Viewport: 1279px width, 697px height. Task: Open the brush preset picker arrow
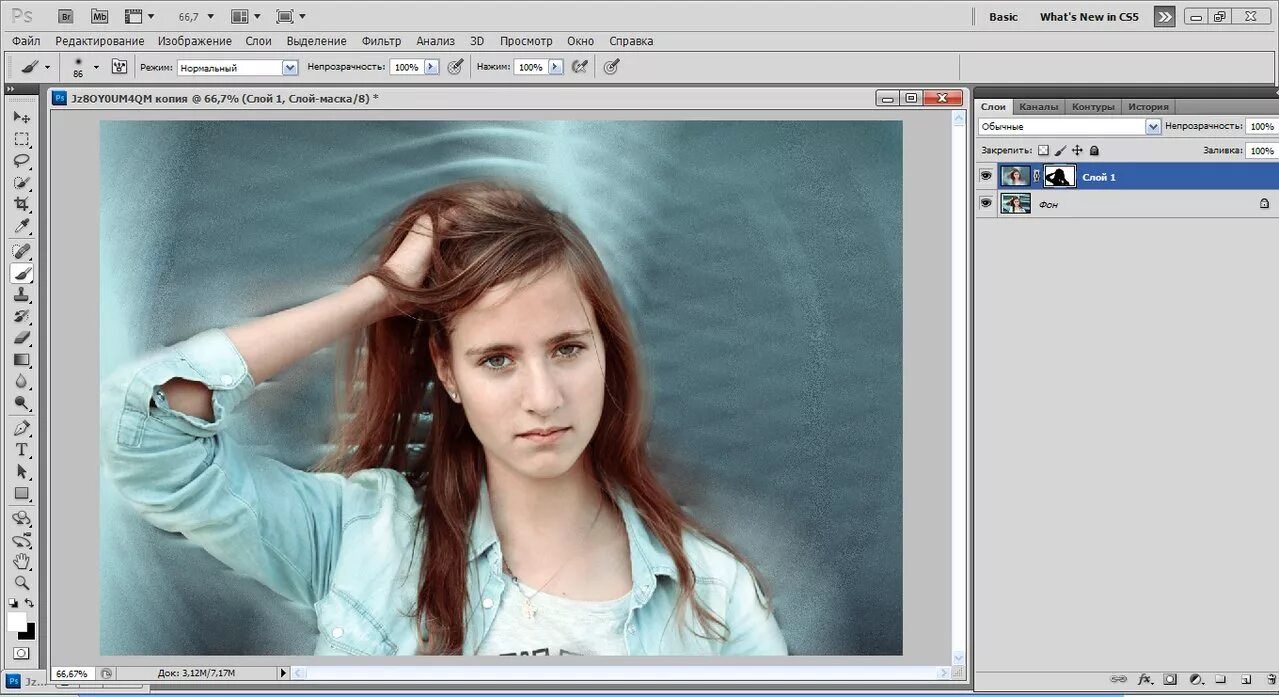(96, 67)
